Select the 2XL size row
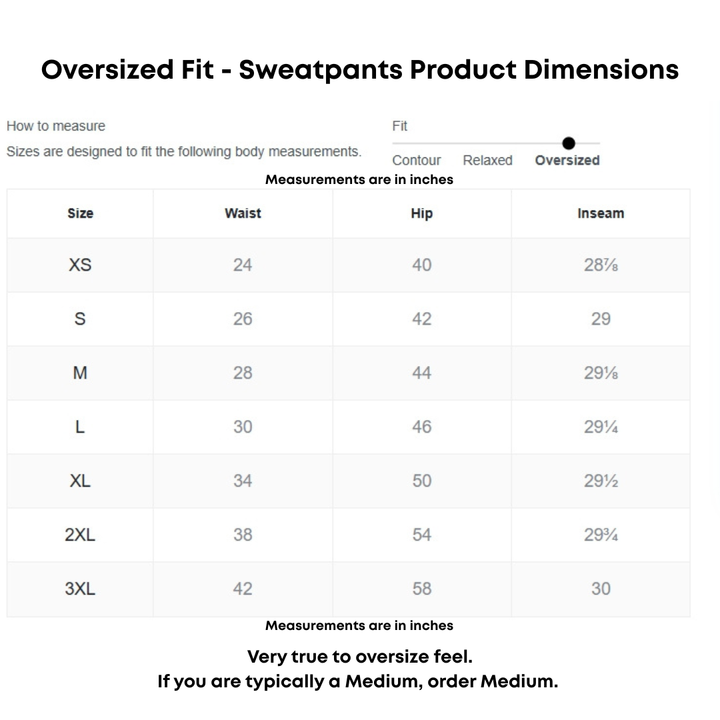This screenshot has width=720, height=720. (80, 535)
